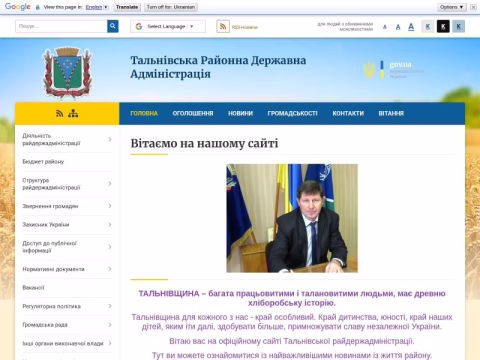This screenshot has height=360, width=480.
Task: Open the English language dropdown in translate bar
Action: point(97,7)
